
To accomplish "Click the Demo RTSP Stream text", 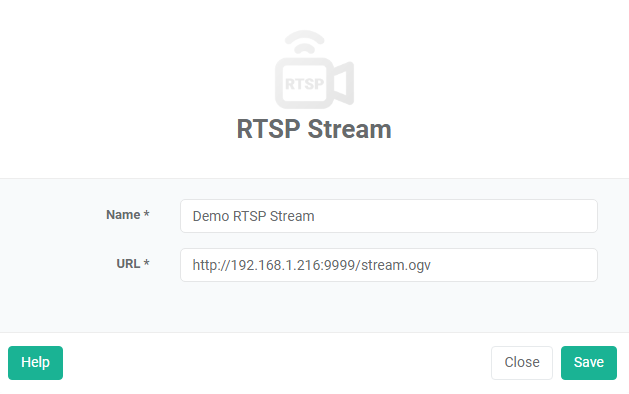I will click(x=253, y=216).
